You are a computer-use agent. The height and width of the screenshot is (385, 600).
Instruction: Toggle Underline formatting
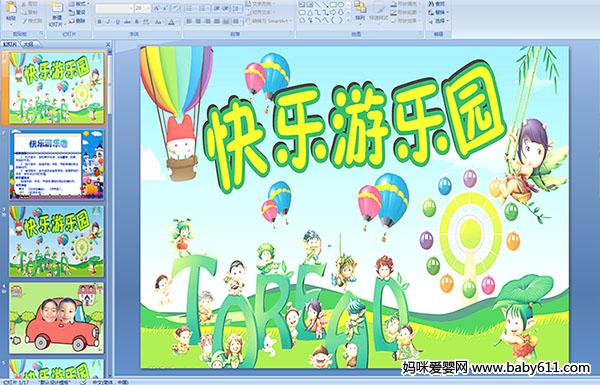click(118, 22)
